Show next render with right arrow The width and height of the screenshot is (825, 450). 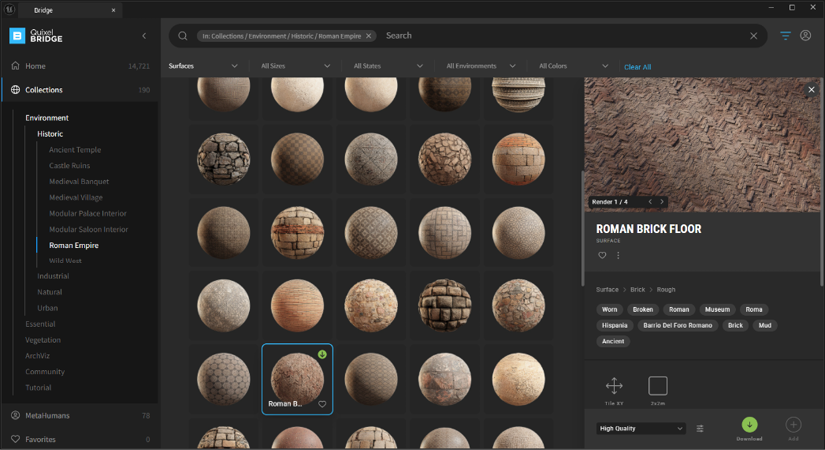coord(662,202)
